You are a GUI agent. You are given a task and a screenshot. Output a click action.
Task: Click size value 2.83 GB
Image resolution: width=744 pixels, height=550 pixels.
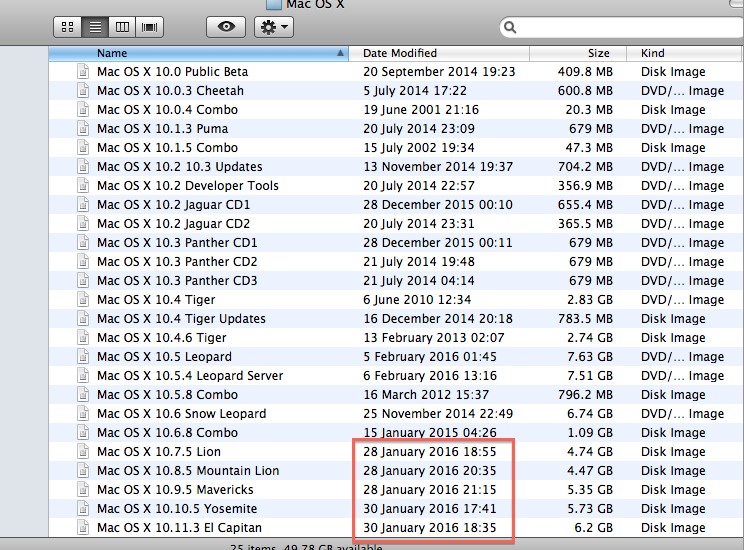tap(590, 299)
